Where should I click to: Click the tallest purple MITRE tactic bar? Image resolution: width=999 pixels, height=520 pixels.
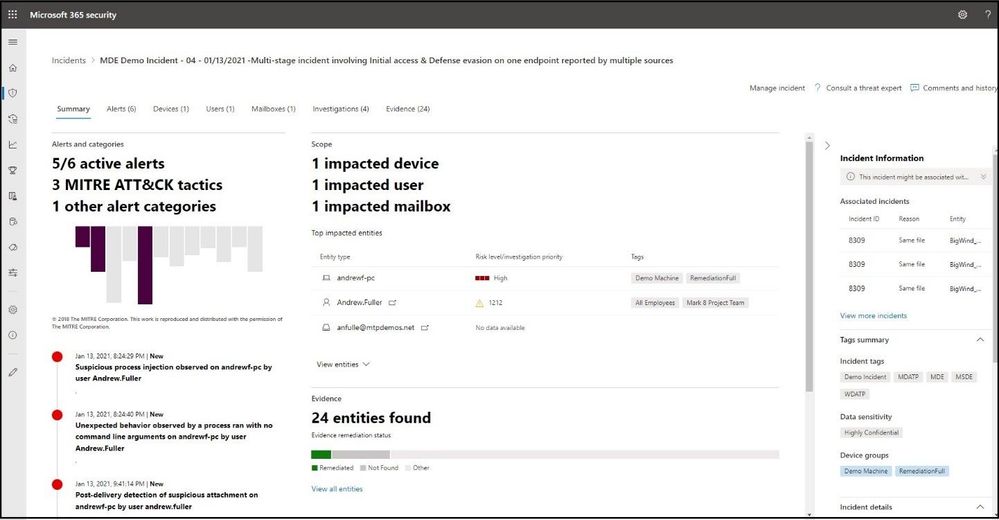pyautogui.click(x=145, y=264)
